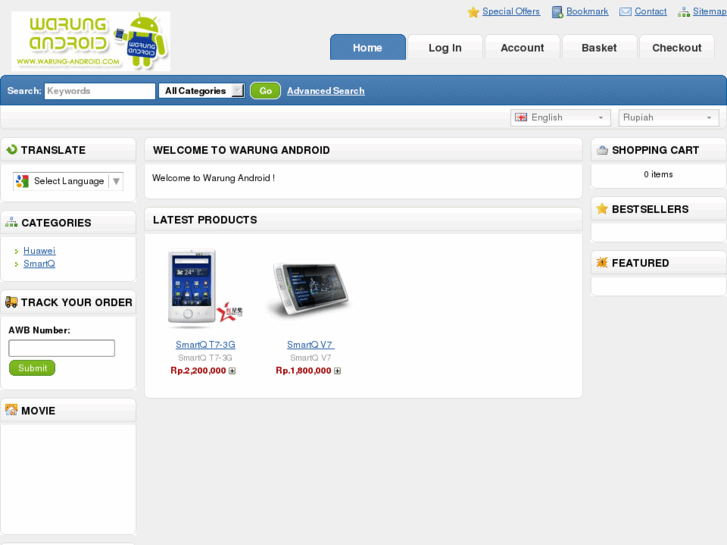Viewport: 727px width, 545px height.
Task: Click the Featured burst icon
Action: tap(602, 263)
